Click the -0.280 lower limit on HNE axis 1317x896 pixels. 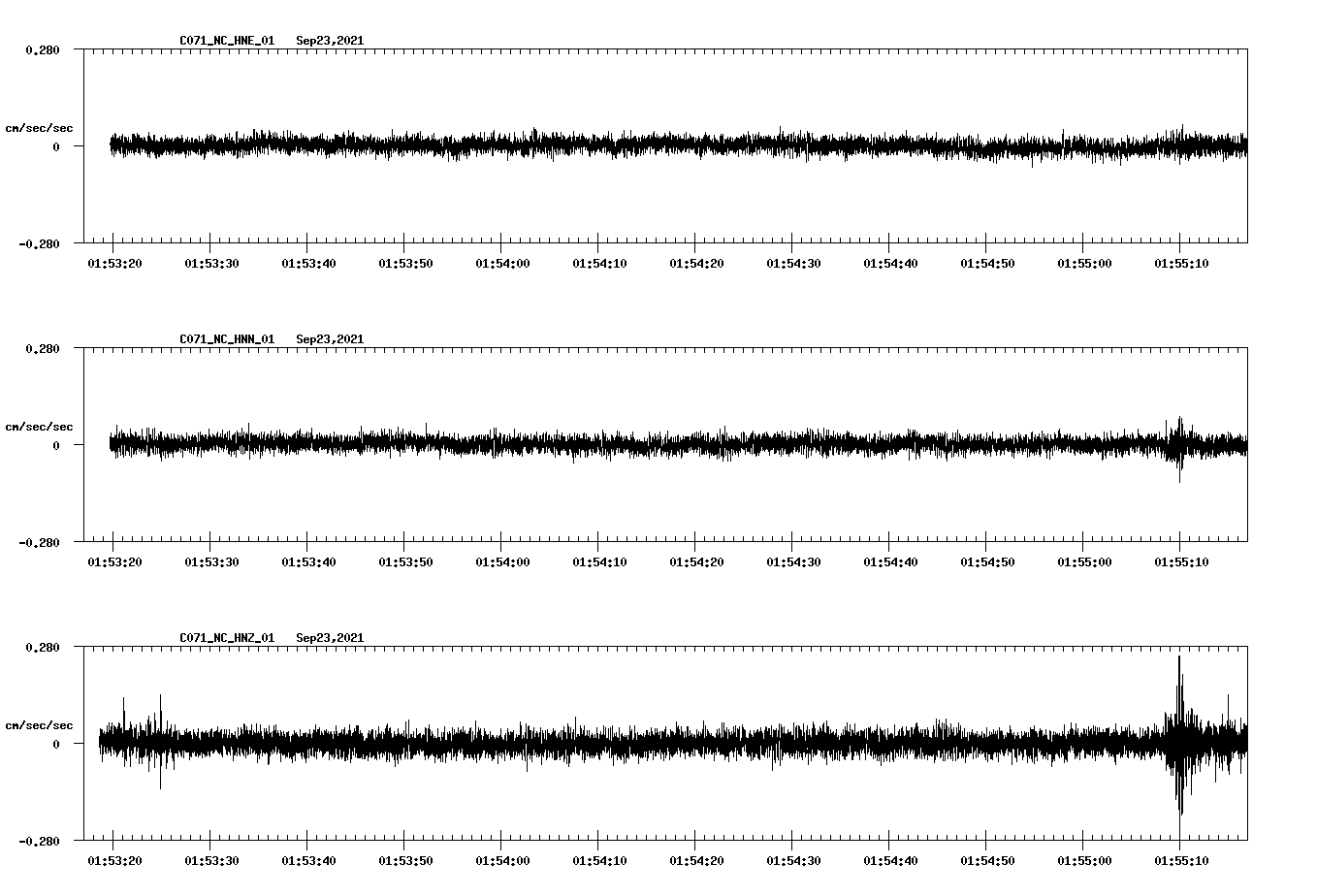click(x=39, y=243)
